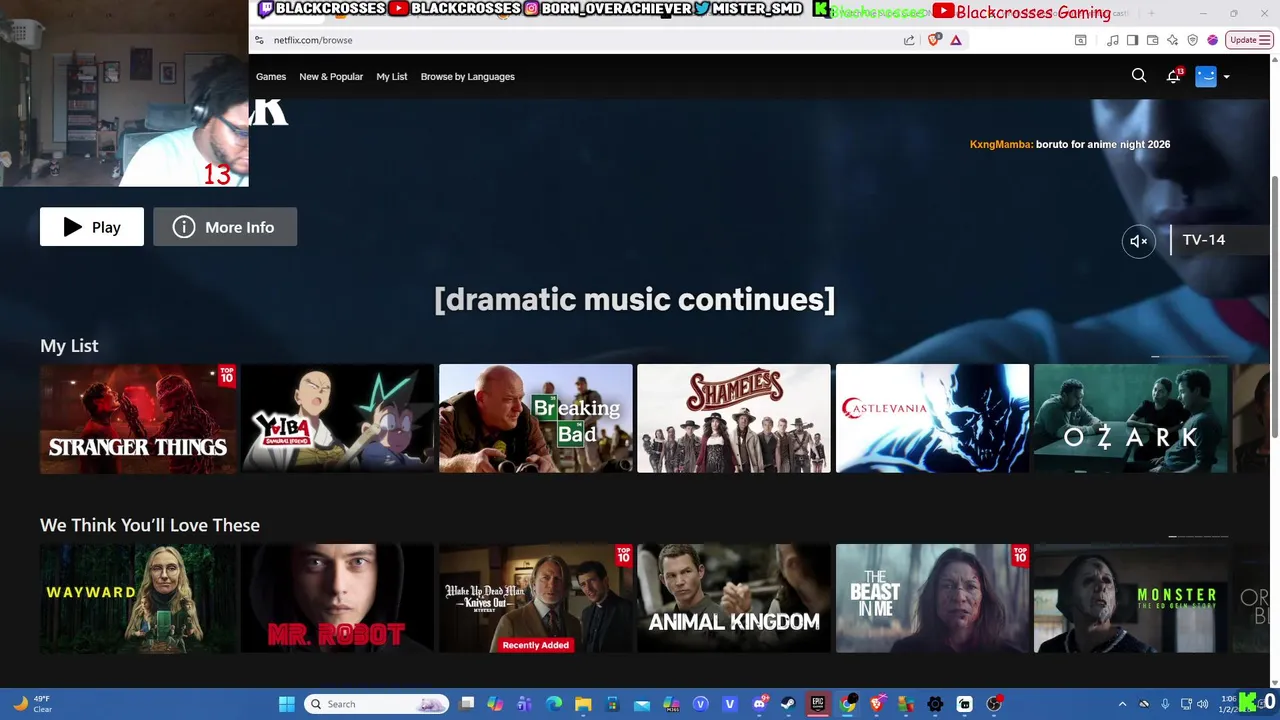
Task: Open the Brave Shields lion icon
Action: 933,40
